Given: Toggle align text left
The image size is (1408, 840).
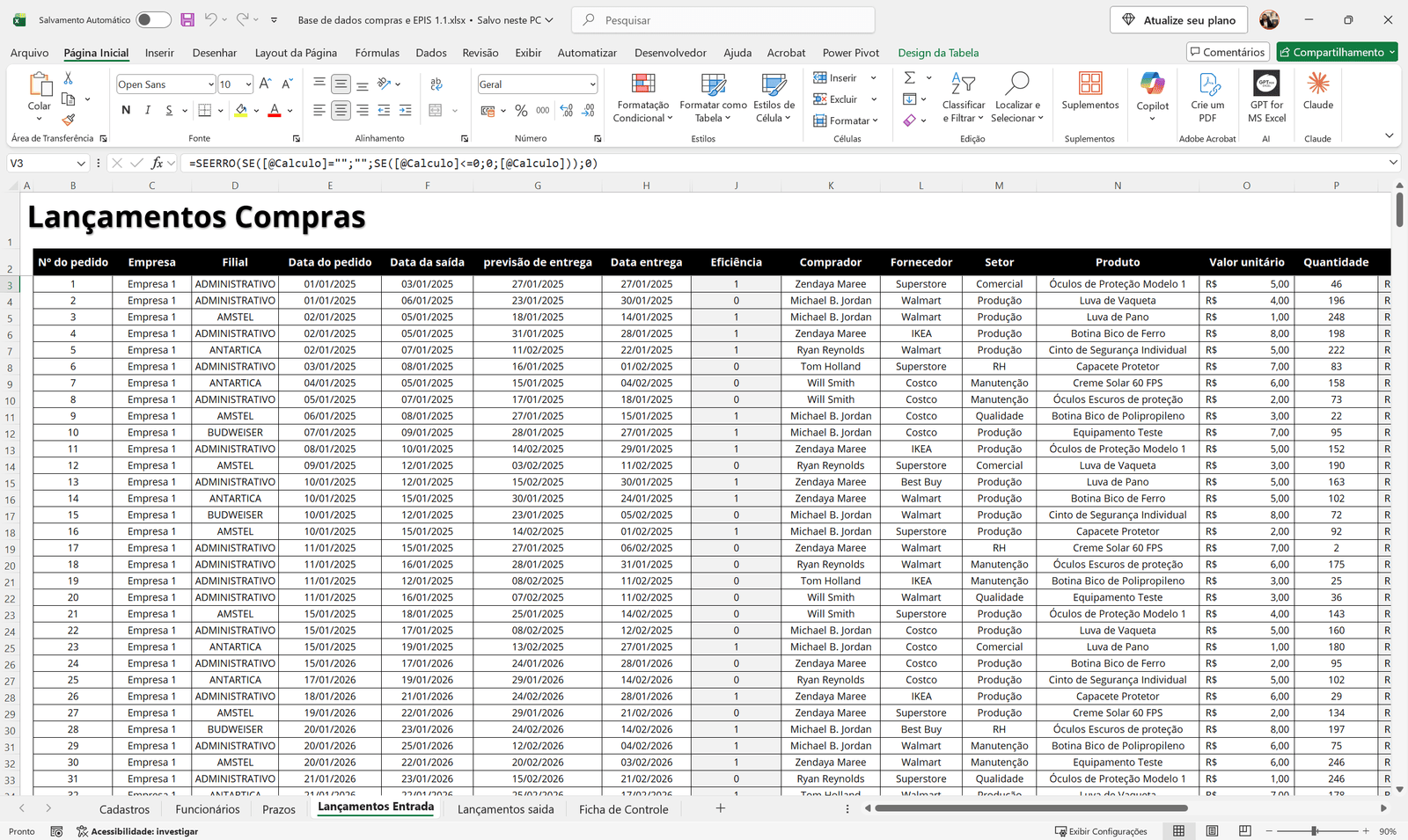Looking at the screenshot, I should (x=319, y=110).
